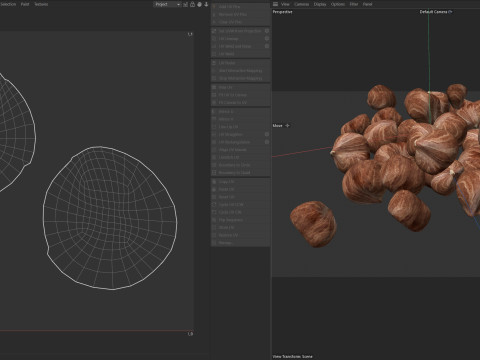Screen dimensions: 480x360
Task: Click the Store UV command
Action: pos(240,228)
